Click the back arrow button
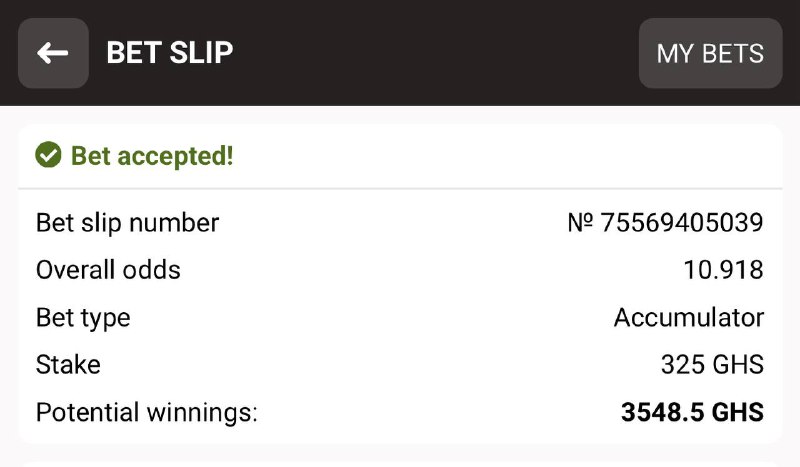This screenshot has width=800, height=467. (x=53, y=53)
